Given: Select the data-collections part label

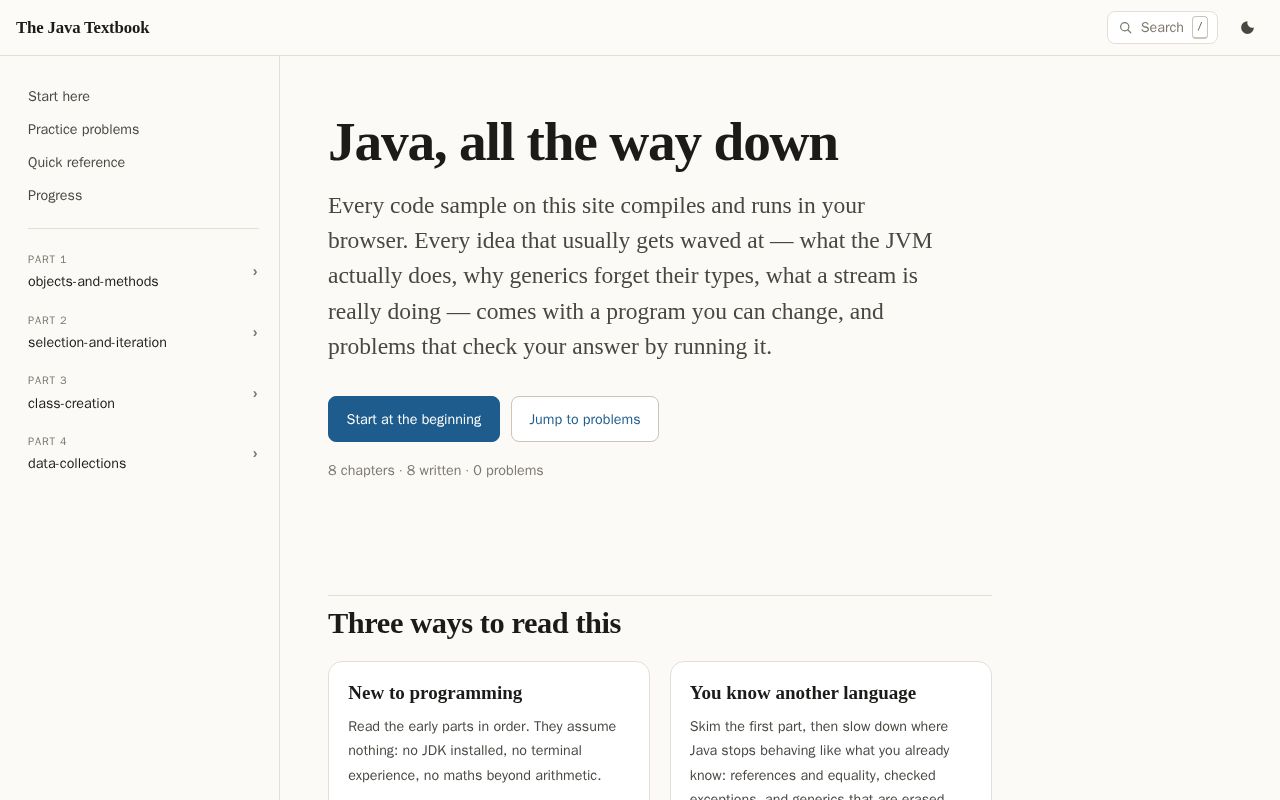Looking at the screenshot, I should (x=77, y=464).
